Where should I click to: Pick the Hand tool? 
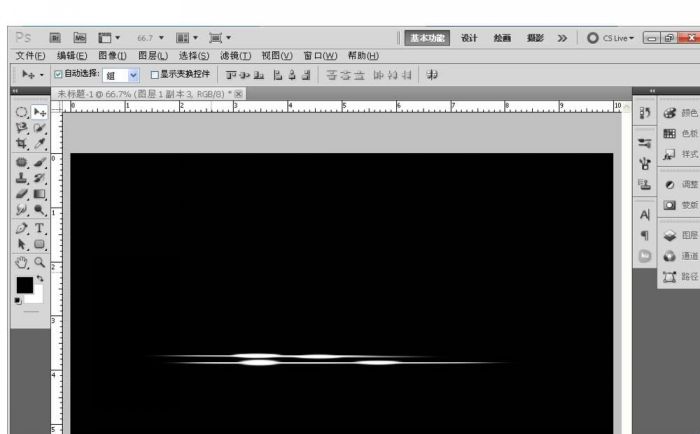22,263
